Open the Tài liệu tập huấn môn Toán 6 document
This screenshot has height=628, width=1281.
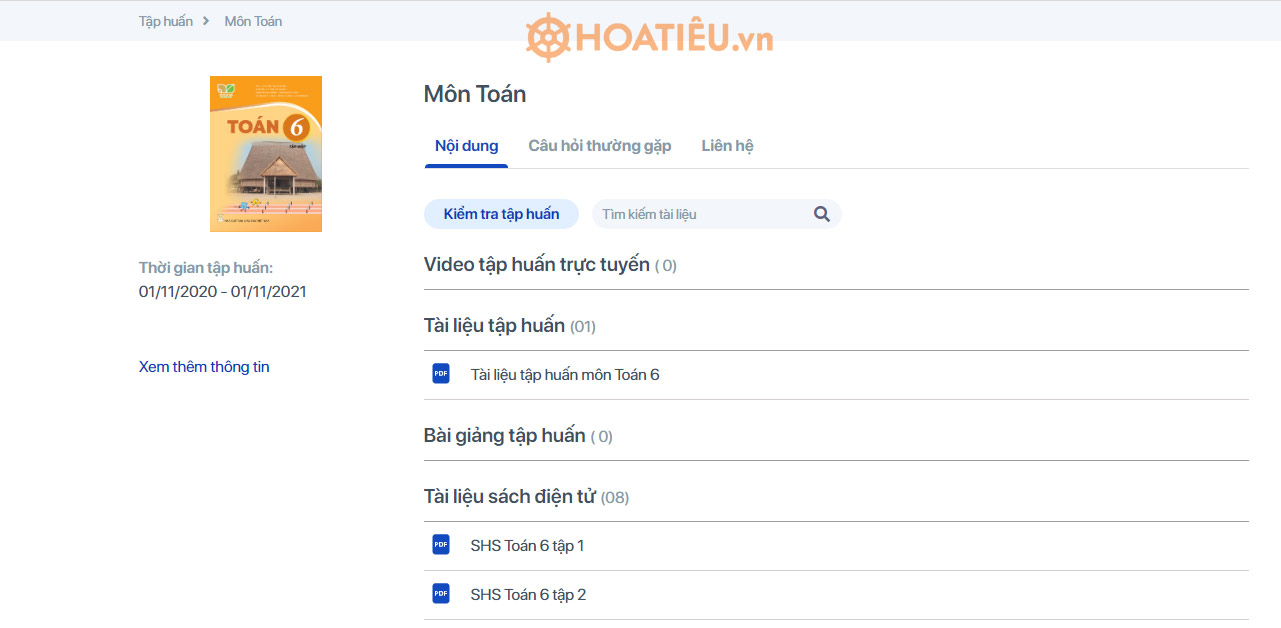(566, 373)
